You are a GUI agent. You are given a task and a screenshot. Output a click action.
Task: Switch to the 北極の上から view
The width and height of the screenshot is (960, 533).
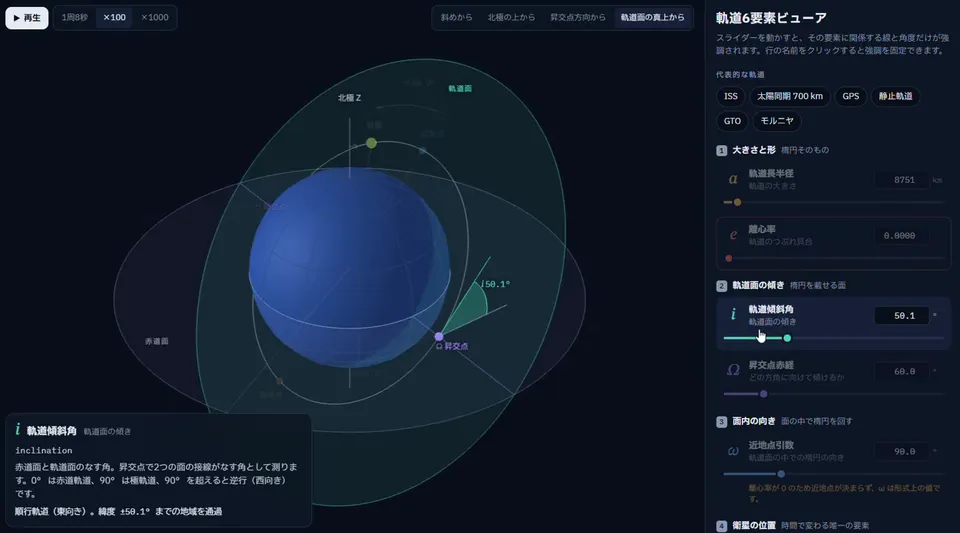pyautogui.click(x=511, y=18)
